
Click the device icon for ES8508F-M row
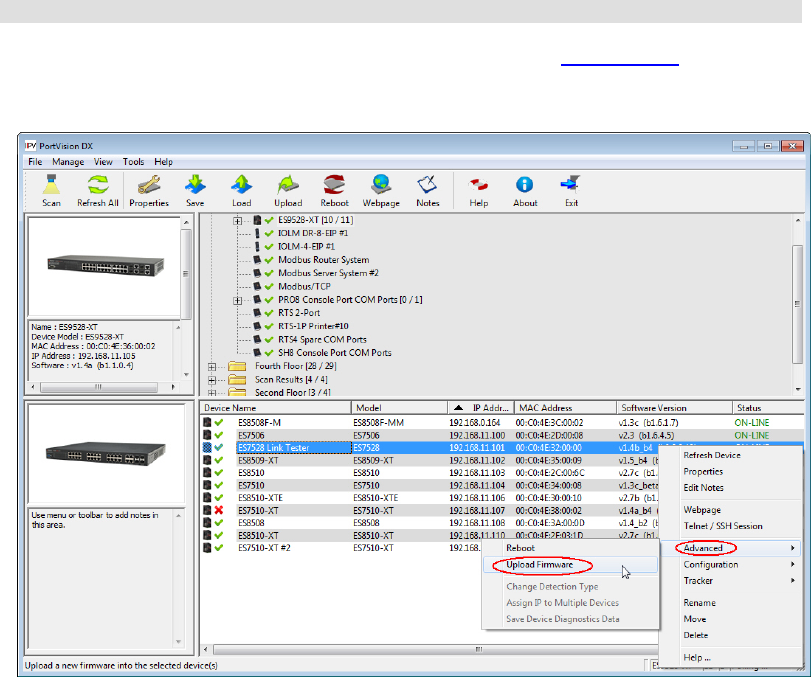(x=207, y=423)
